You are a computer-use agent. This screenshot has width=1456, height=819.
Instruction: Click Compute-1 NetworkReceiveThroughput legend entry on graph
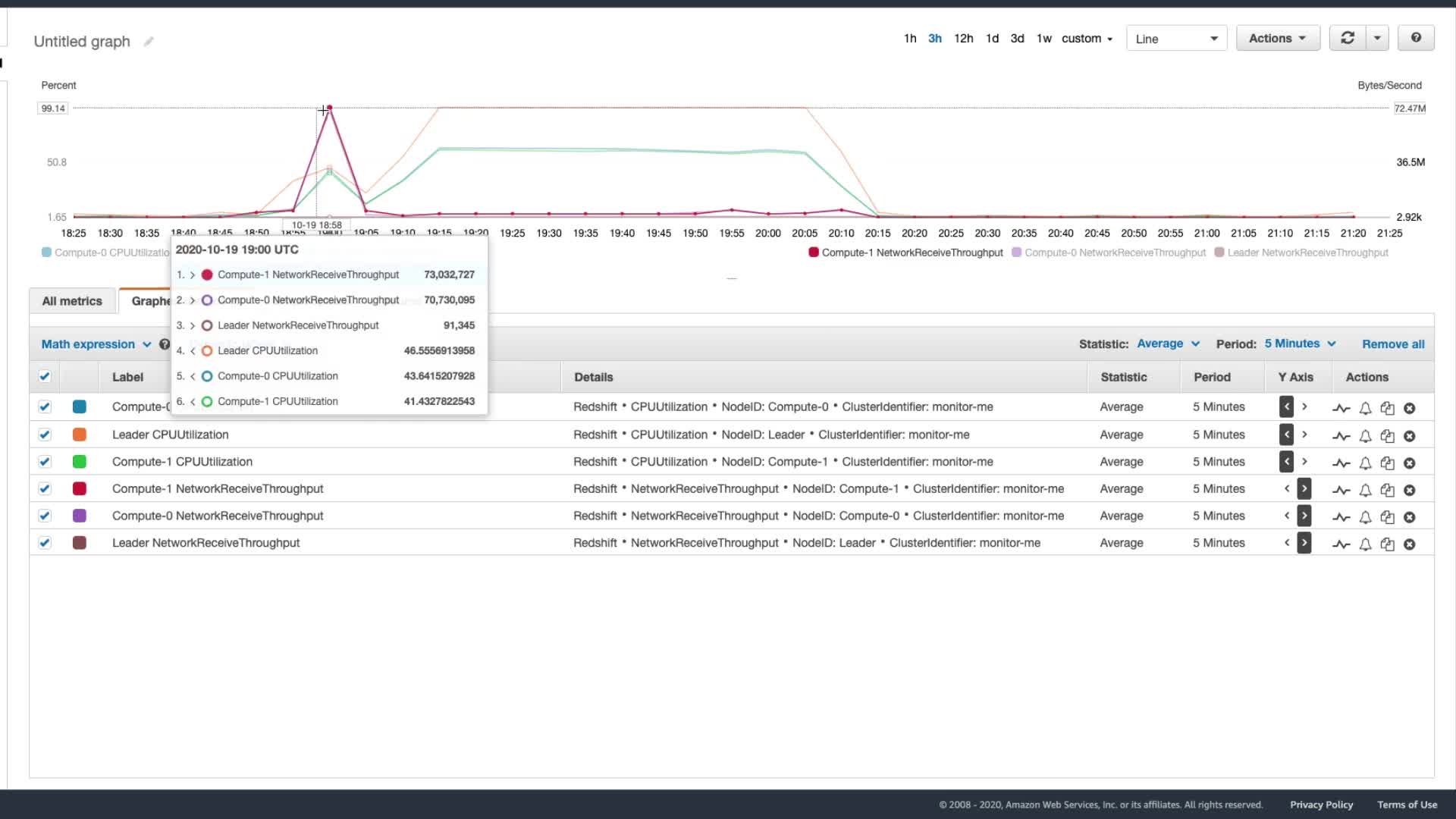[912, 253]
